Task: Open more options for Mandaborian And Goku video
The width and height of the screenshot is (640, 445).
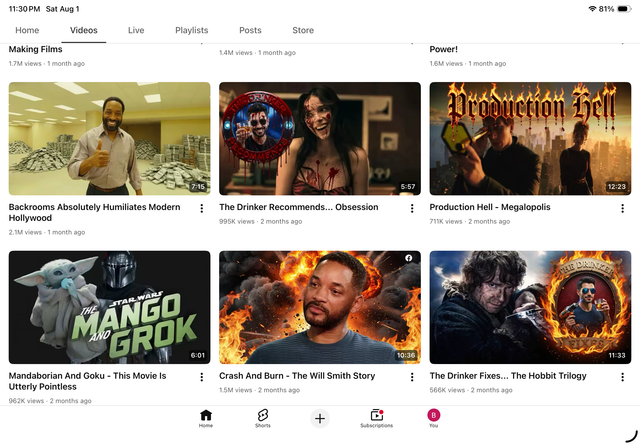Action: point(202,377)
